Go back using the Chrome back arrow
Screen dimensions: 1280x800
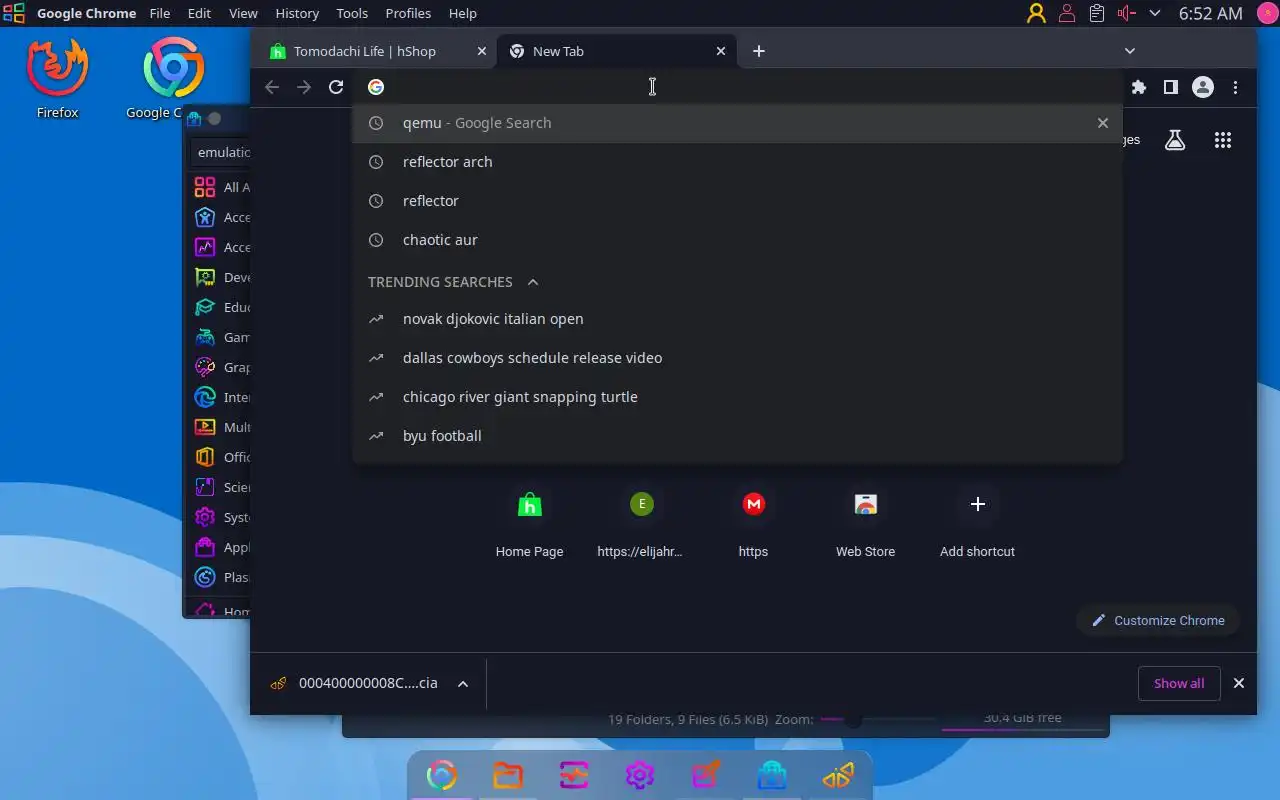tap(272, 87)
